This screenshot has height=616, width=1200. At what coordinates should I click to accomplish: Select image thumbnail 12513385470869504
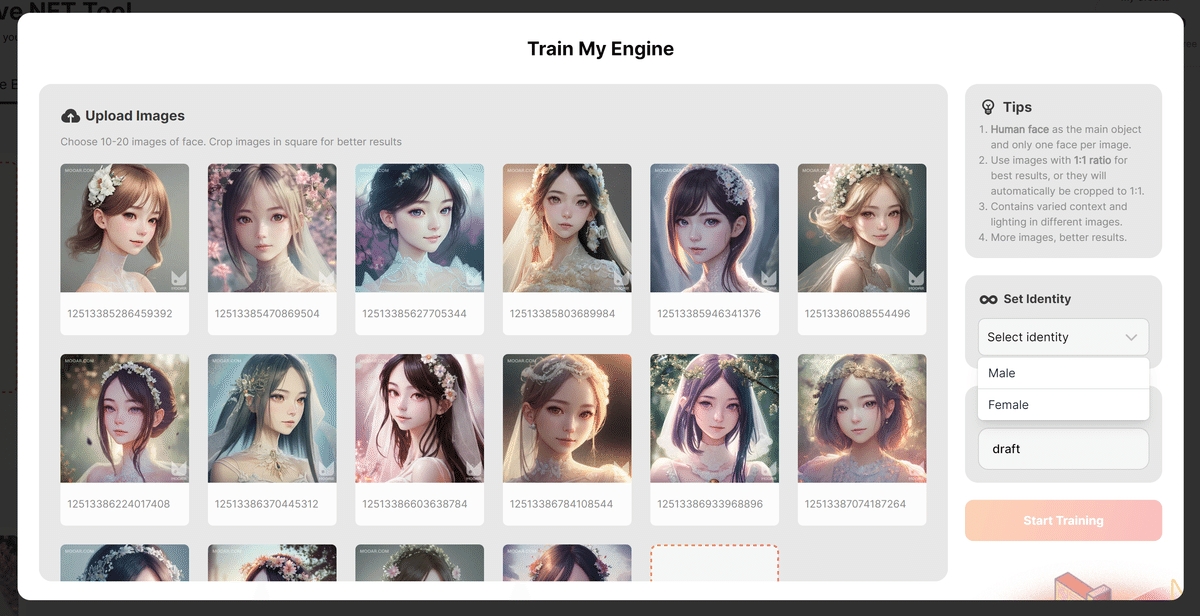(272, 228)
